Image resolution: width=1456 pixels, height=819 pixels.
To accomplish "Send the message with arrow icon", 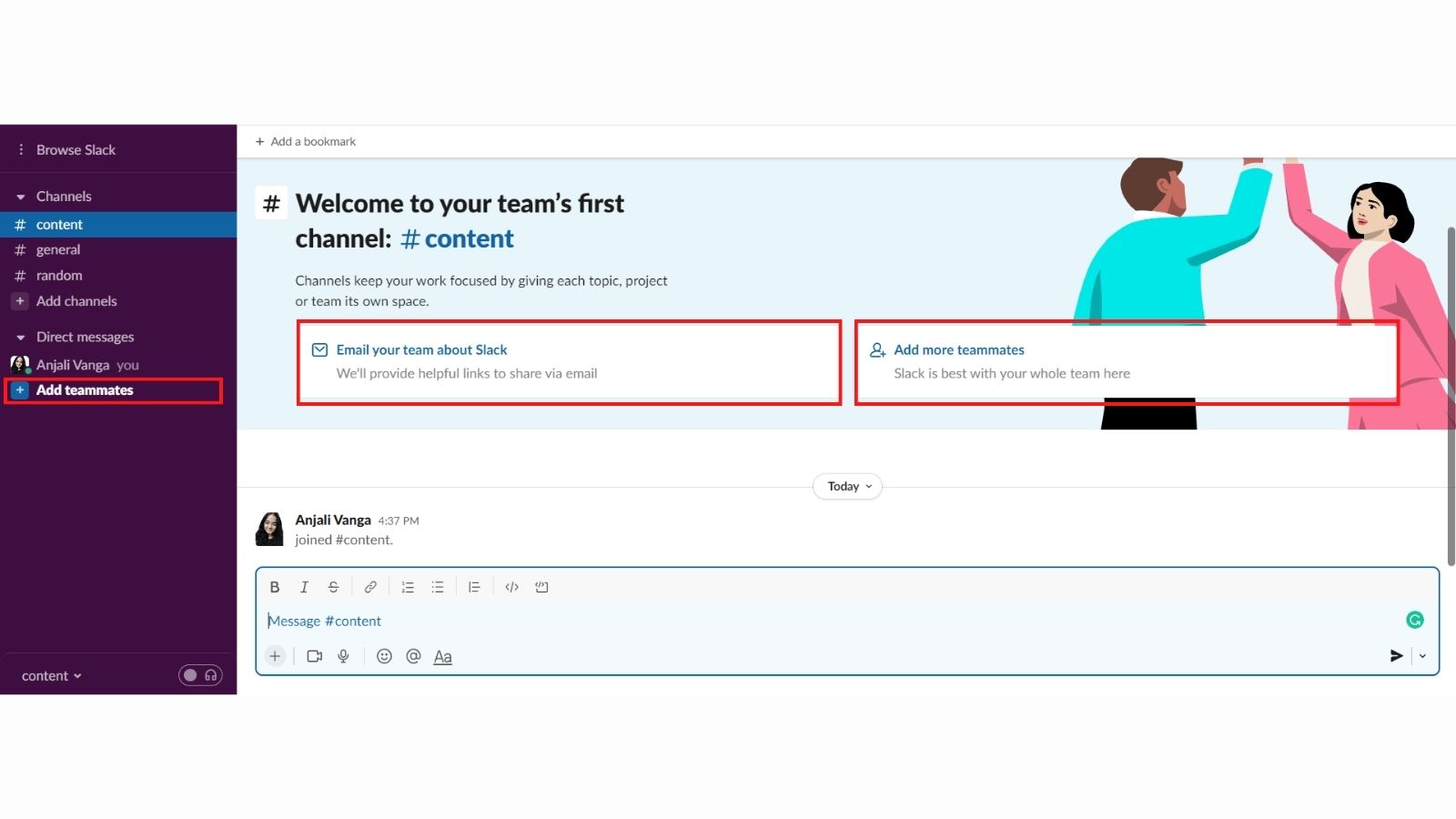I will (1396, 656).
